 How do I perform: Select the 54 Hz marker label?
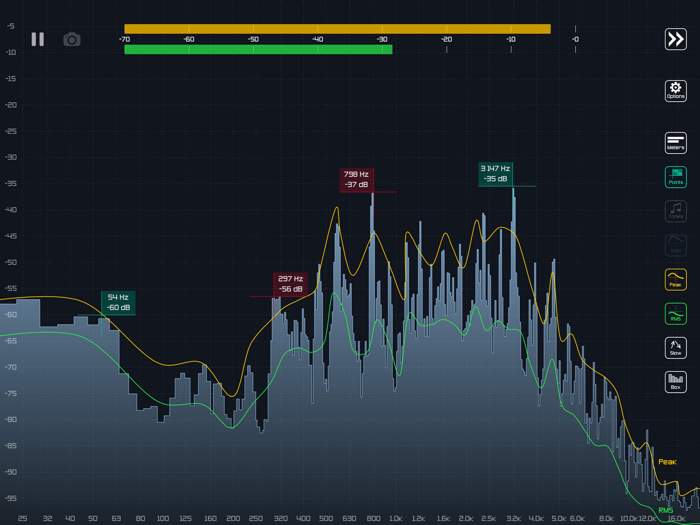tap(118, 302)
